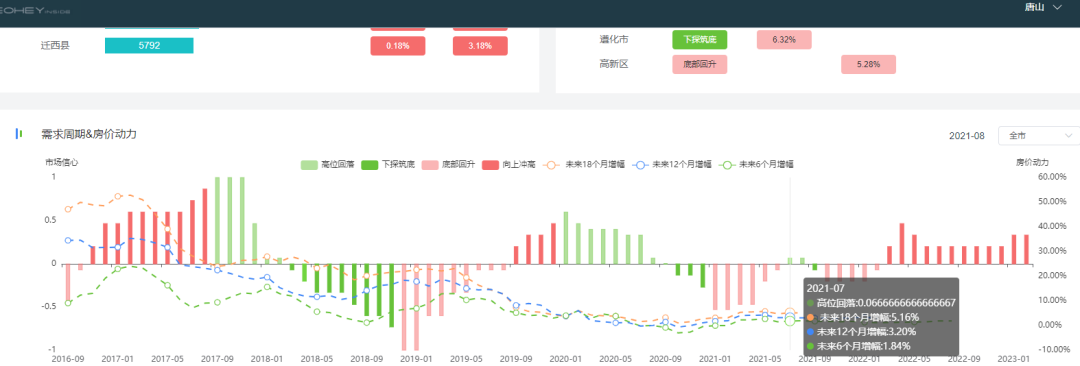Click the 2021-08 date label
This screenshot has height=366, width=1080.
pos(966,136)
